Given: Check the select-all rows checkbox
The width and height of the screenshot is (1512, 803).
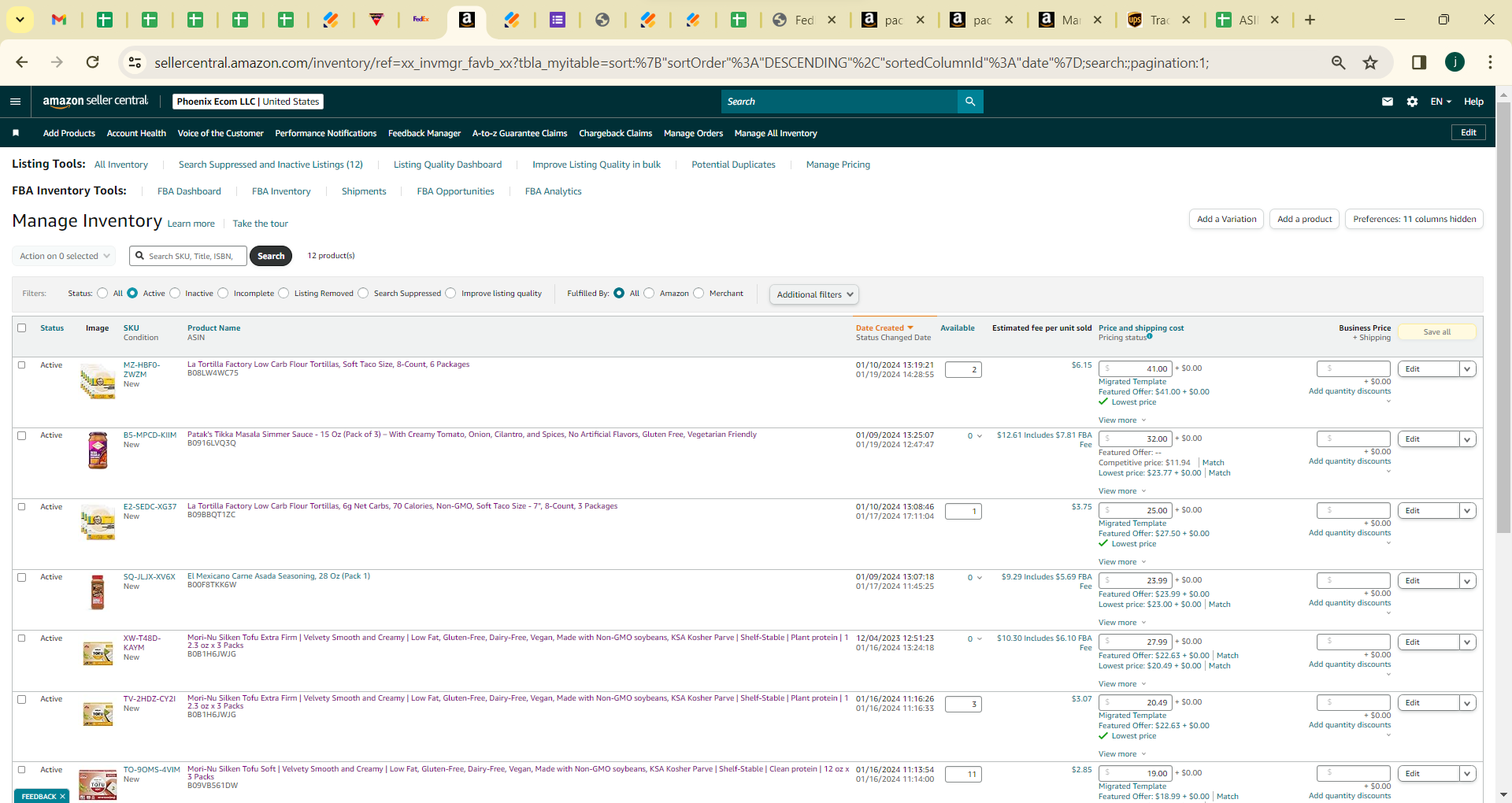Looking at the screenshot, I should tap(22, 328).
